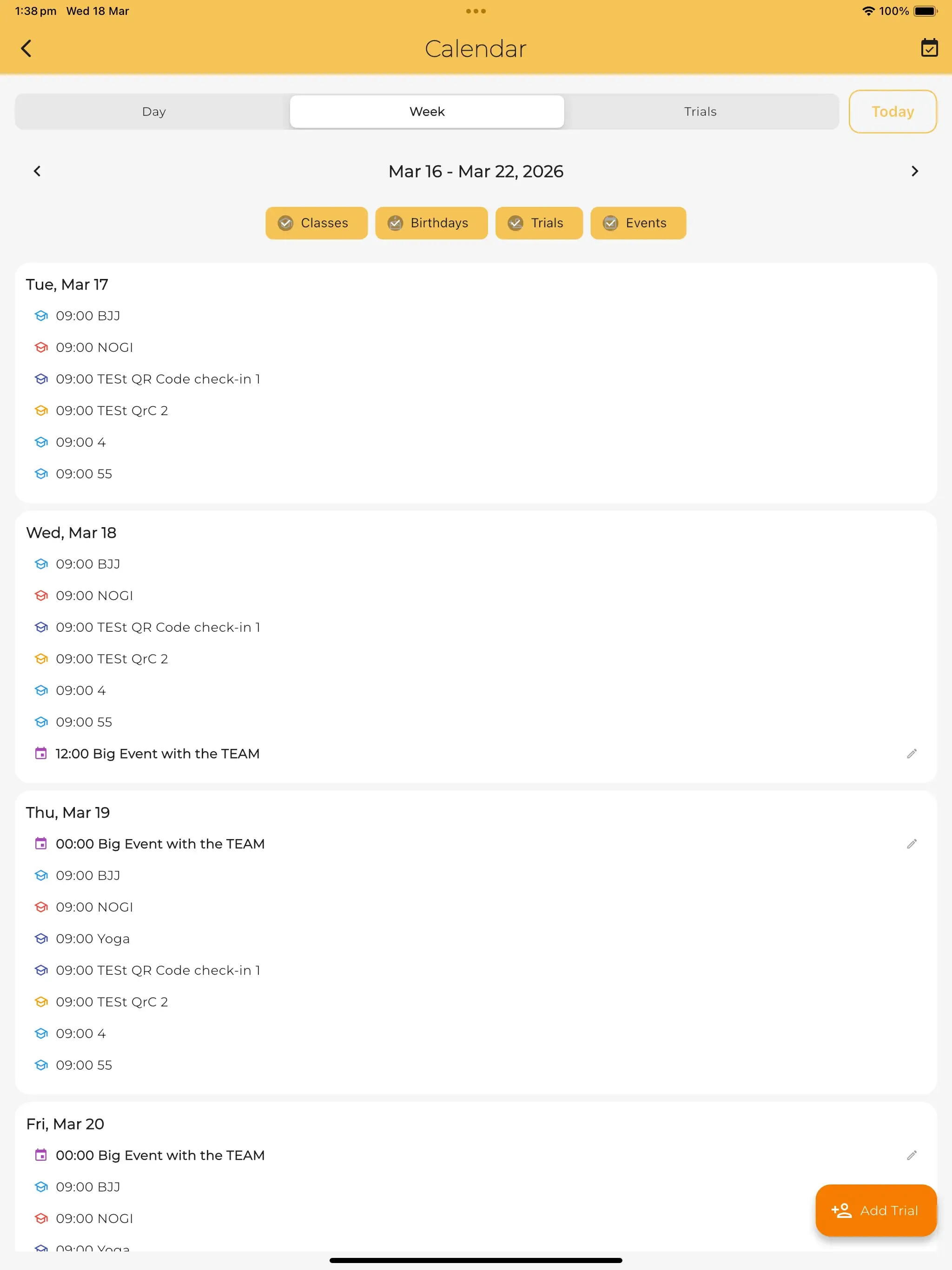Toggle the Birthdays filter chip
The height and width of the screenshot is (1270, 952).
[431, 223]
